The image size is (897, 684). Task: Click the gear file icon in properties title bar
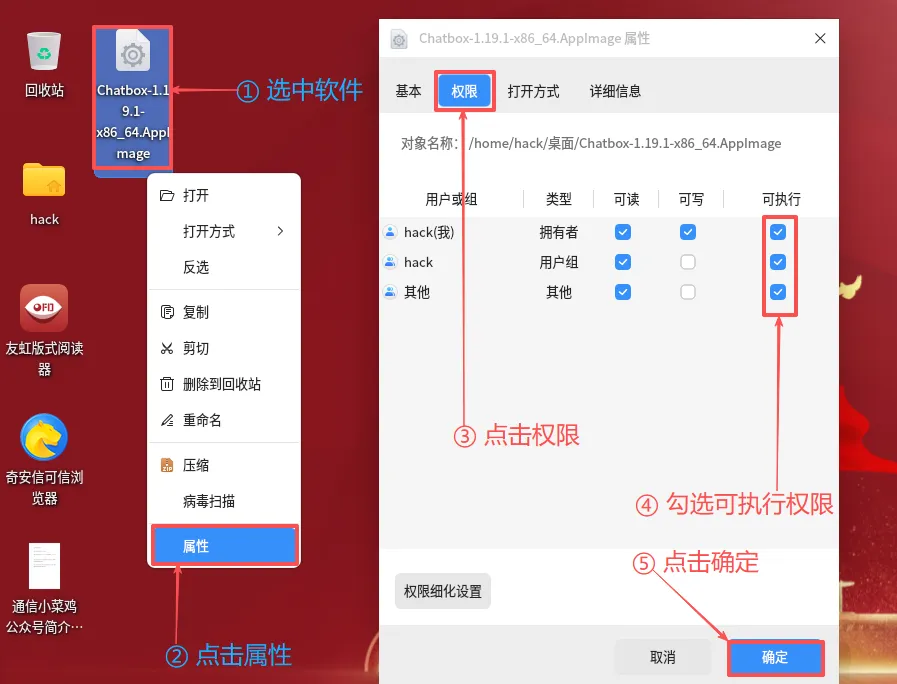[x=399, y=39]
